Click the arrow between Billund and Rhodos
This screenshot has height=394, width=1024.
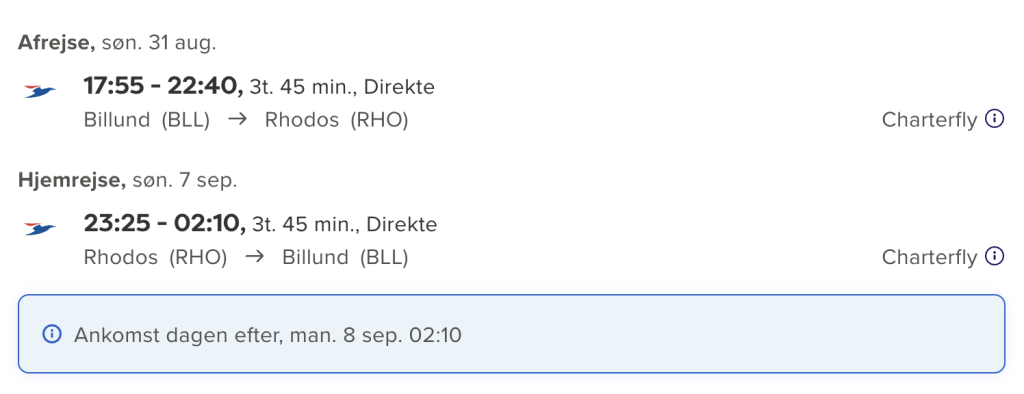click(238, 120)
